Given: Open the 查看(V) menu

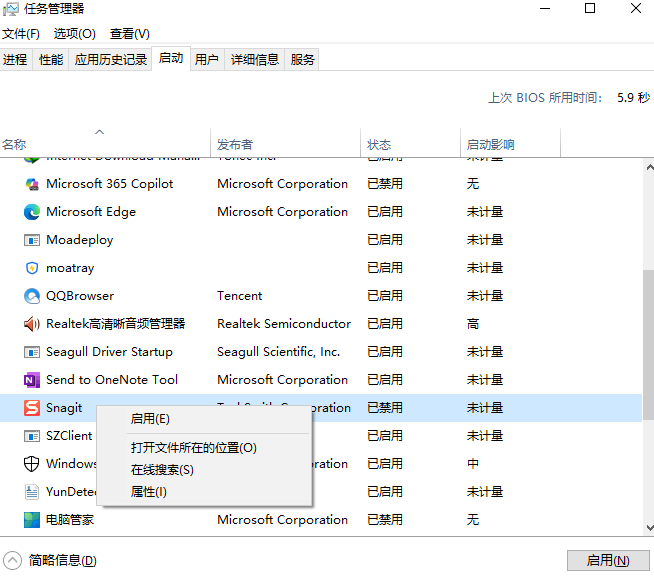Looking at the screenshot, I should tap(130, 33).
